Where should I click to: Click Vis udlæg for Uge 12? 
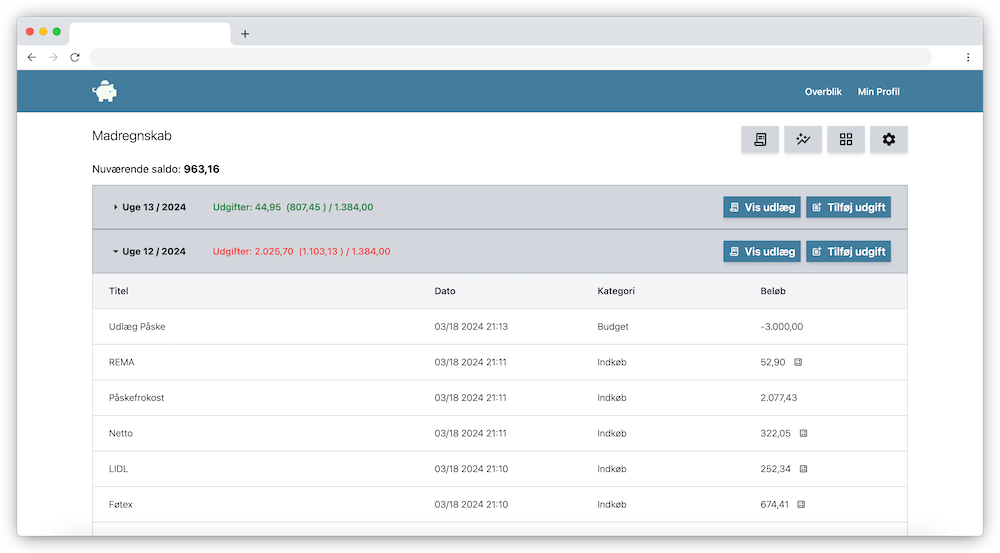click(761, 251)
